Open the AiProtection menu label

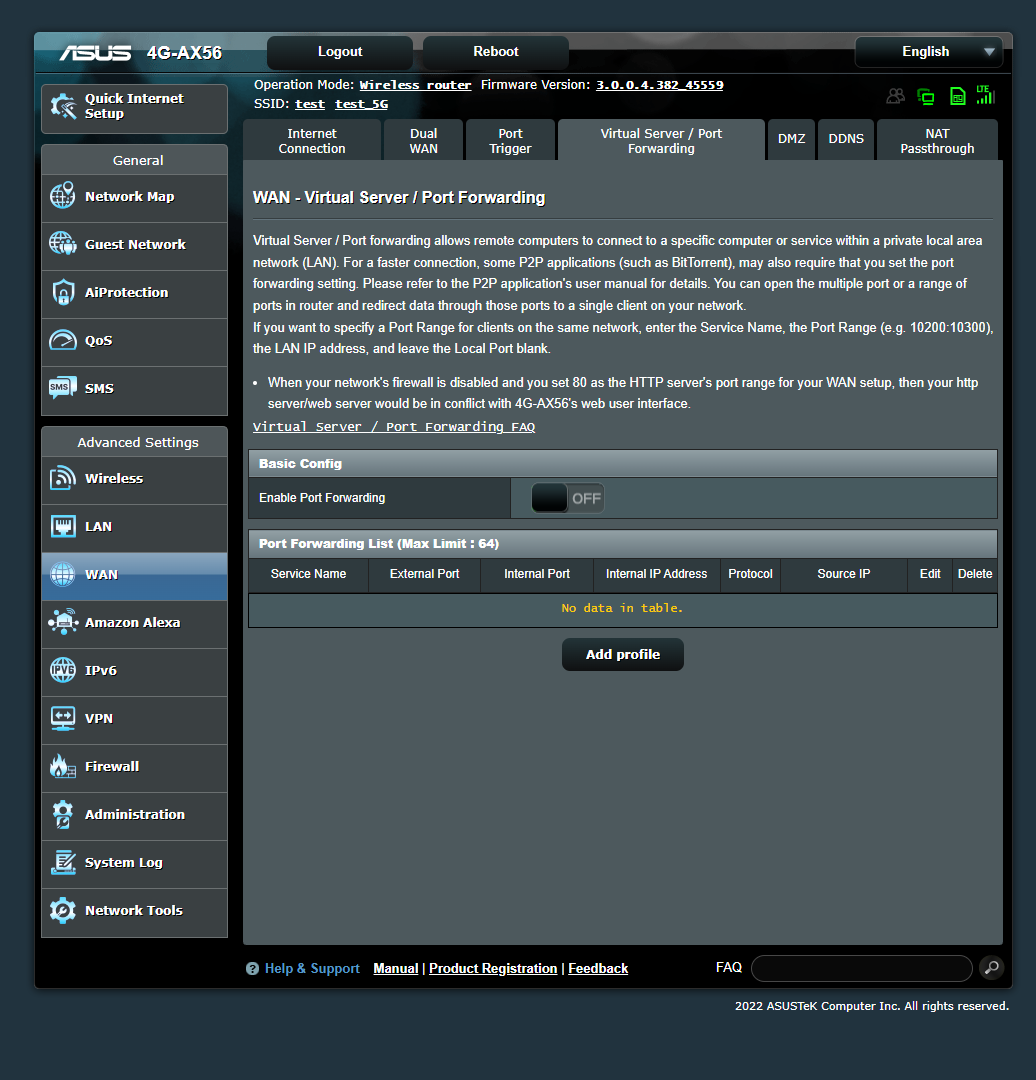pos(126,292)
